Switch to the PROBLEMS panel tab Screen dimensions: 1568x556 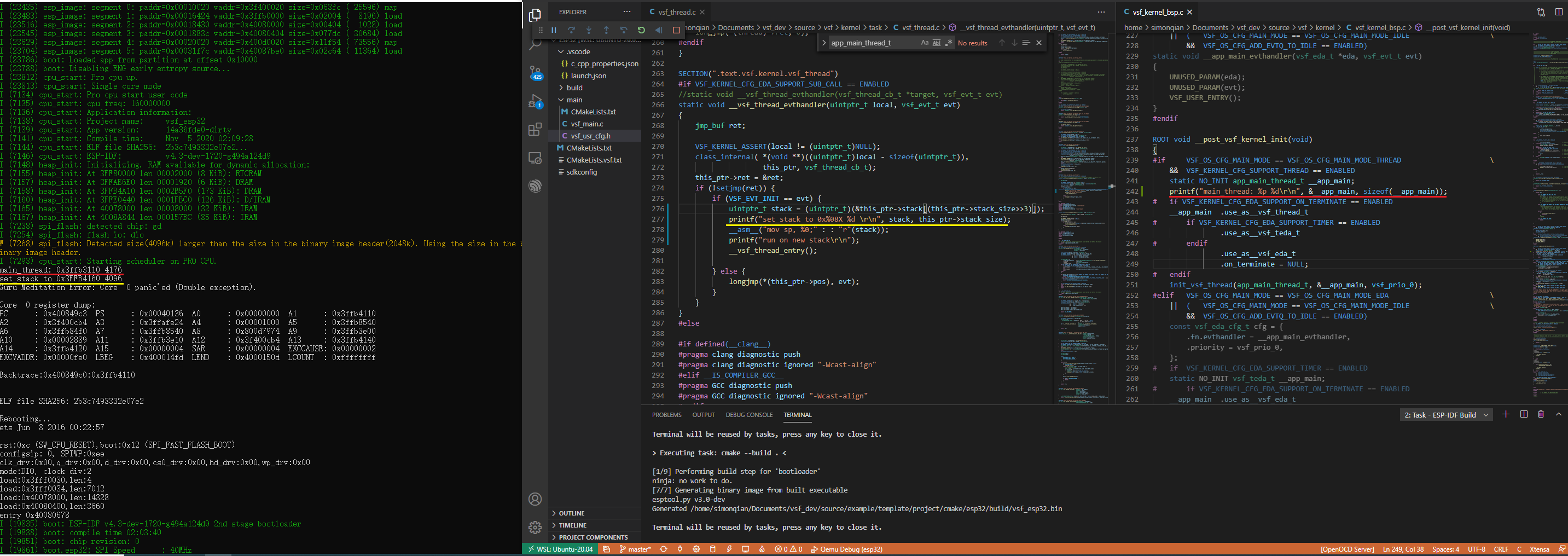pyautogui.click(x=666, y=415)
